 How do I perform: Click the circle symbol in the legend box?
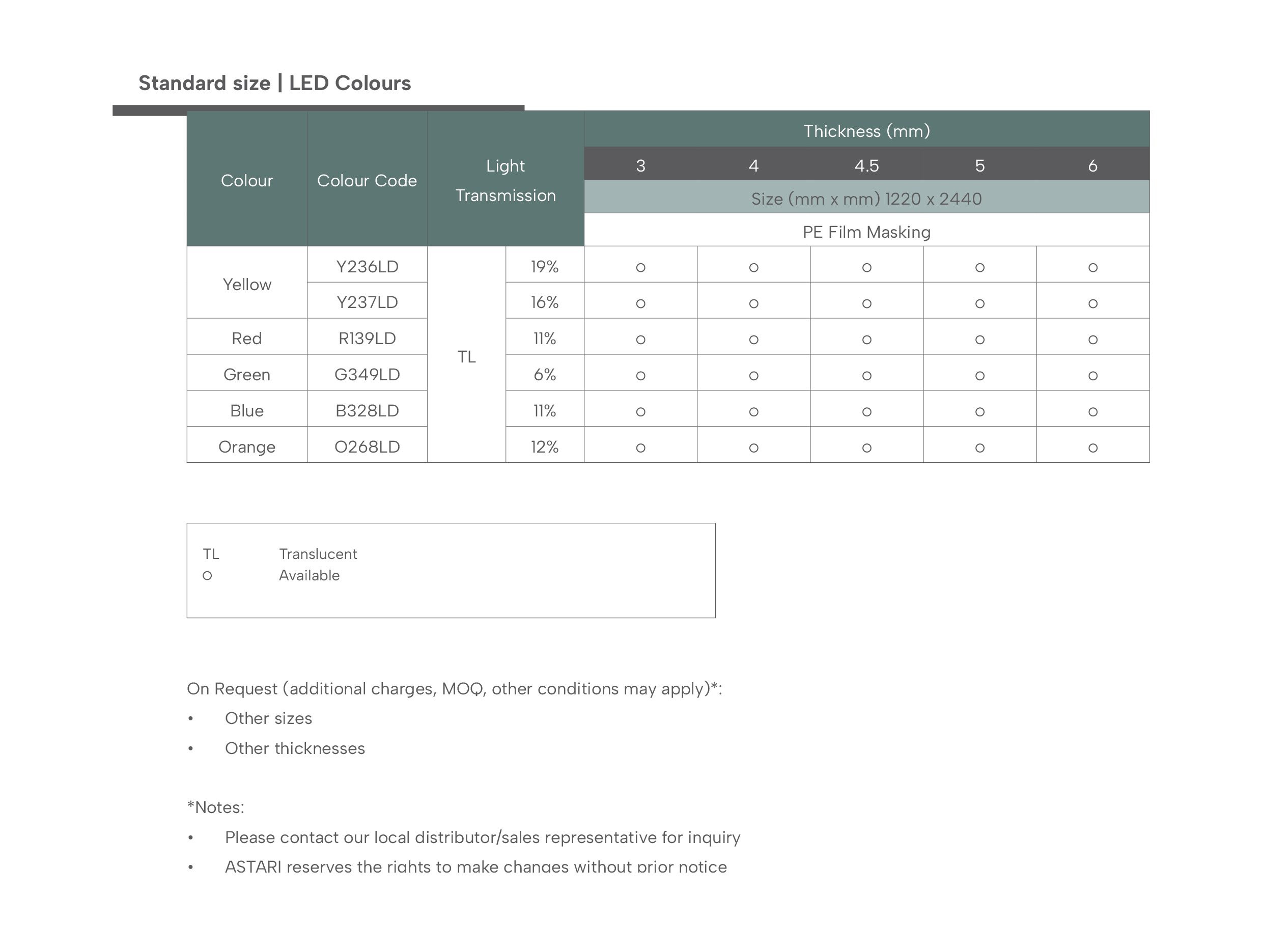tap(207, 576)
